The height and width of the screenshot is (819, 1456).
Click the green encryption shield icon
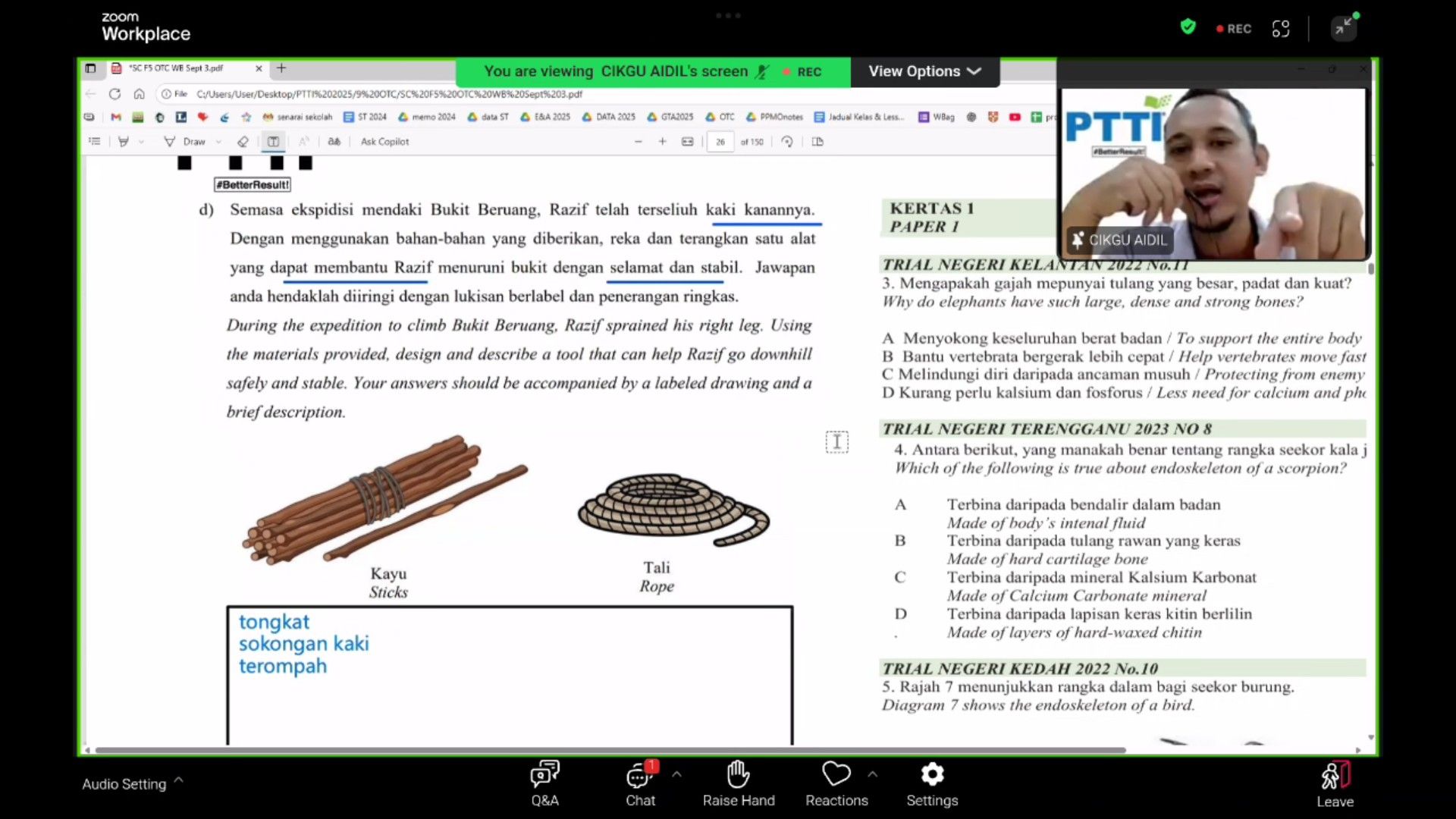1188,28
